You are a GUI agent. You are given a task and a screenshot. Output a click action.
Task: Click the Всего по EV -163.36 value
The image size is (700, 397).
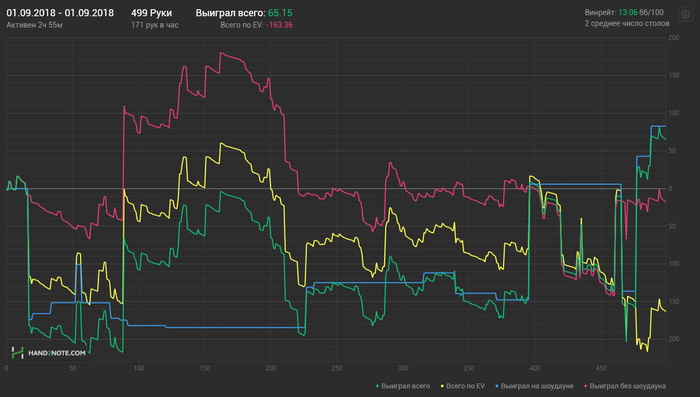click(x=256, y=25)
